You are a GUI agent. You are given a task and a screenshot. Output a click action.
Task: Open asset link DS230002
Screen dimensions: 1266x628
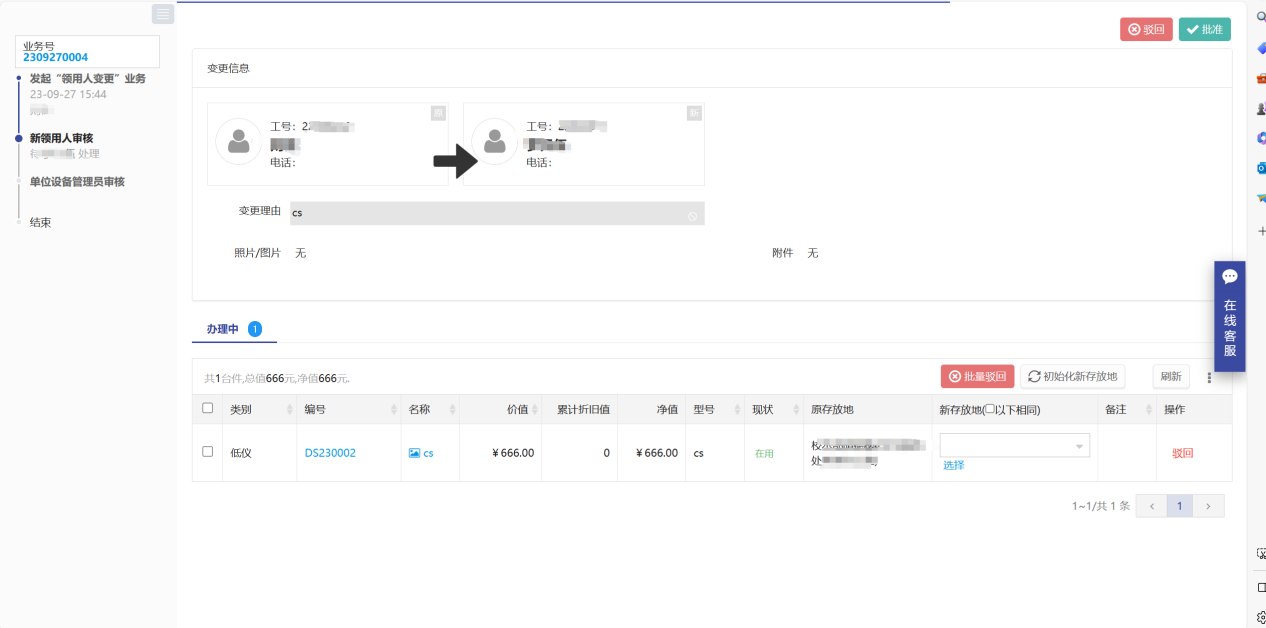tap(330, 453)
